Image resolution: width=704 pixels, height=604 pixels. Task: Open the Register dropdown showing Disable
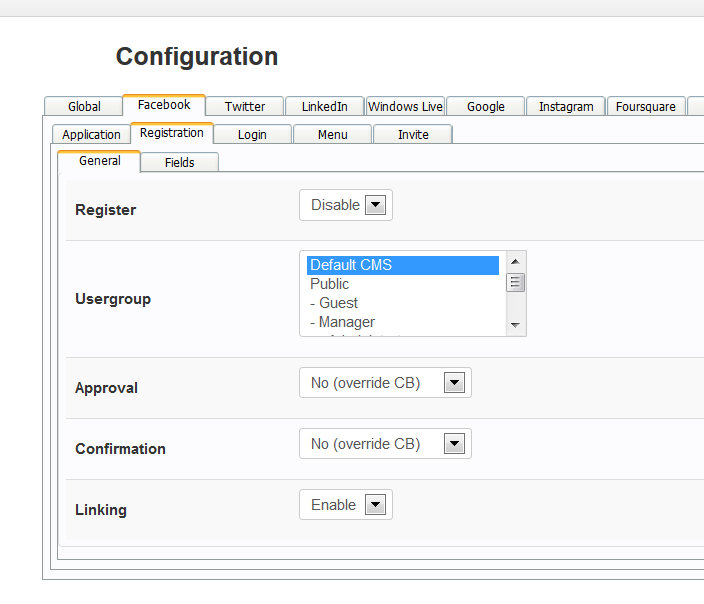click(346, 205)
